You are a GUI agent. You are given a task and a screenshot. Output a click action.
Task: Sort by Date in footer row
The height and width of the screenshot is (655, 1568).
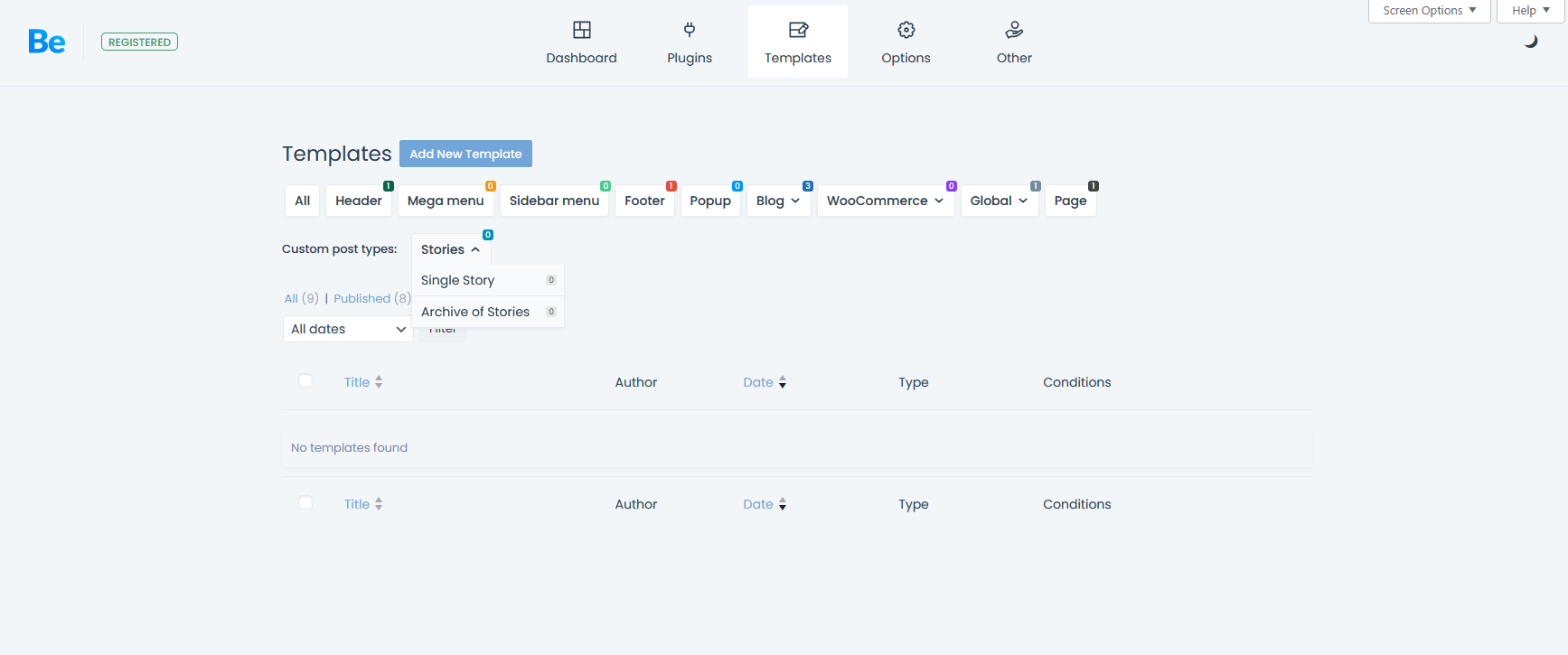click(765, 504)
